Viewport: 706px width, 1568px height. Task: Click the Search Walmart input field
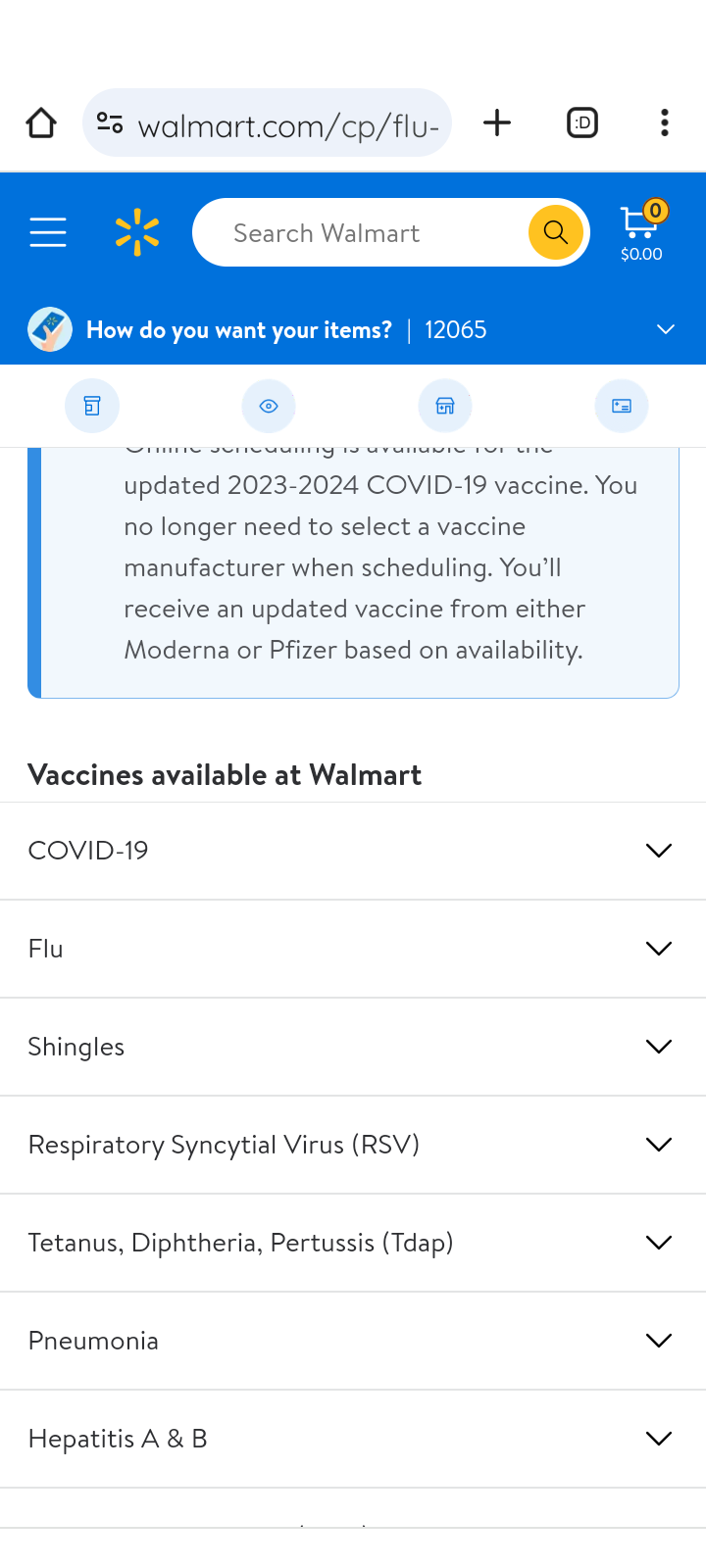coord(363,233)
